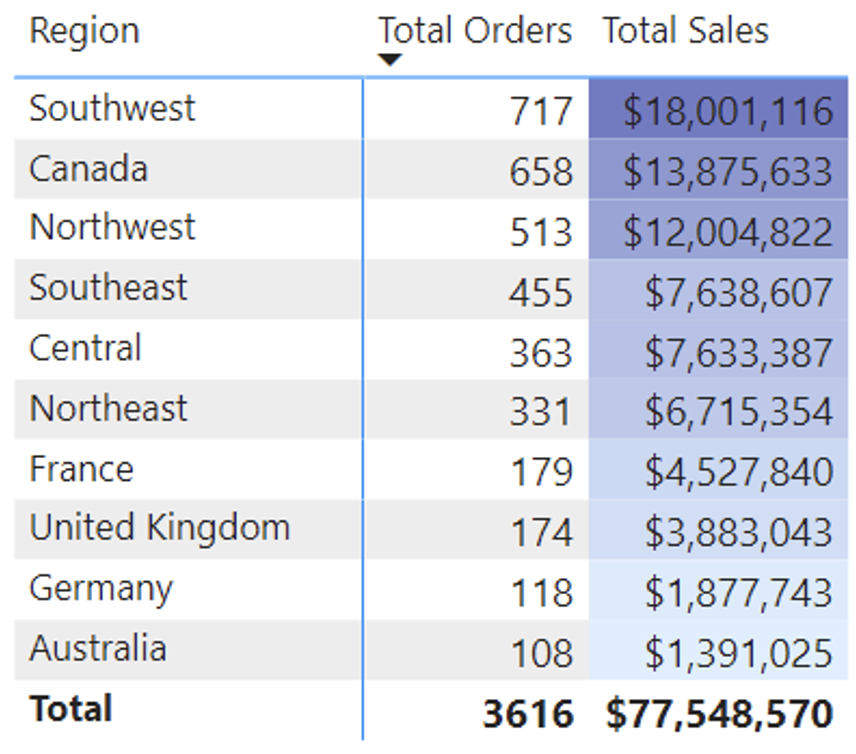The width and height of the screenshot is (856, 754).
Task: Sort by the Total Sales column header
Action: tap(686, 30)
